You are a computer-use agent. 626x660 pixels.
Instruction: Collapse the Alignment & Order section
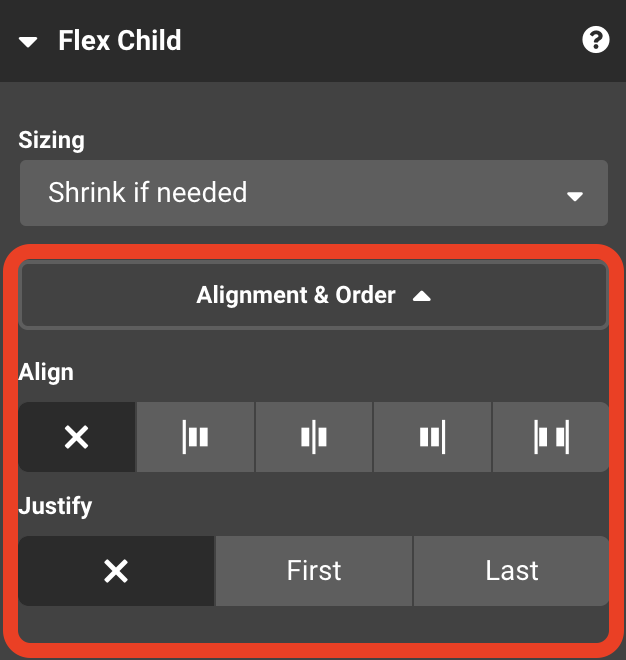coord(313,296)
